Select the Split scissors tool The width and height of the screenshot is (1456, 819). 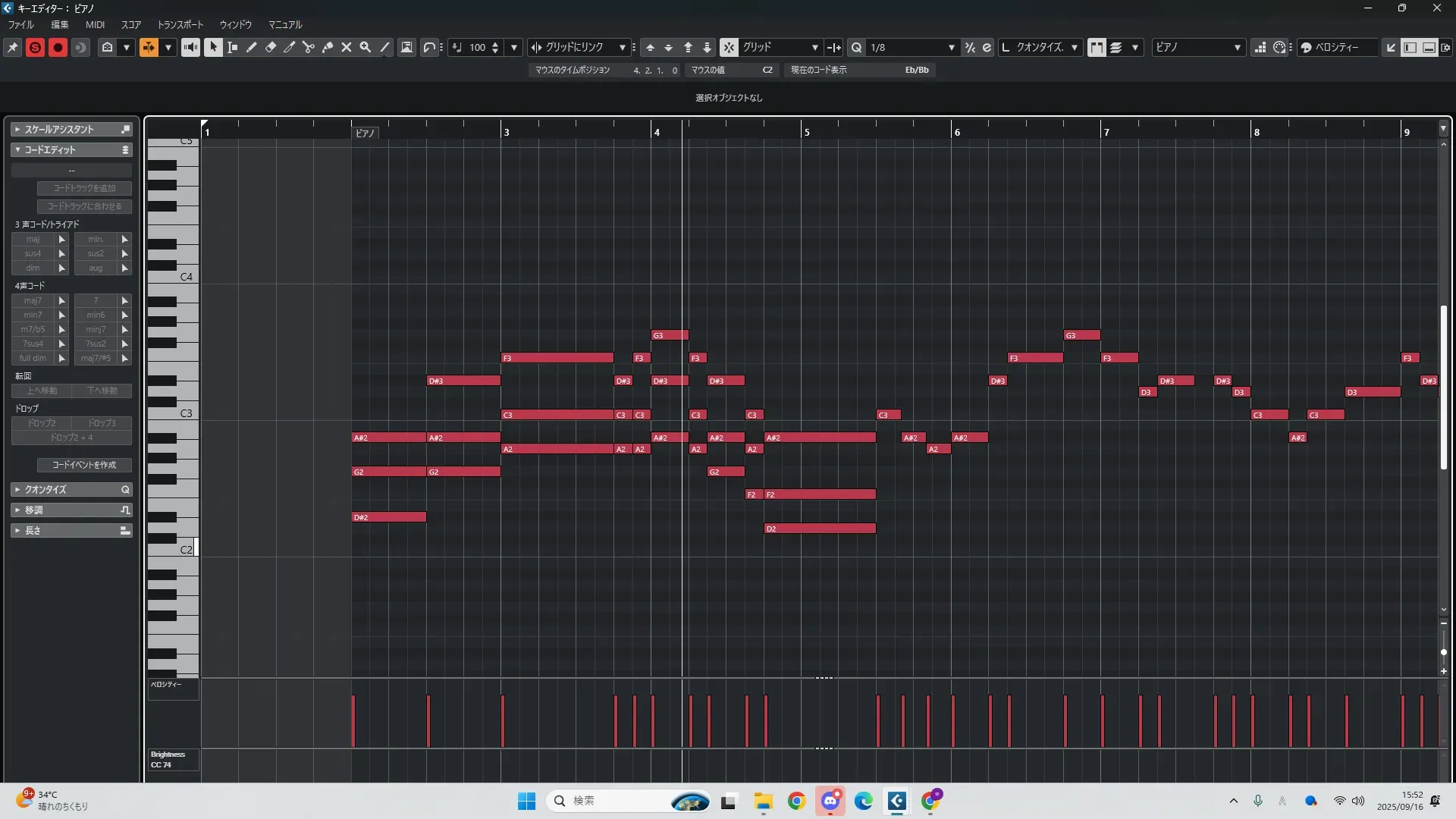click(x=309, y=47)
